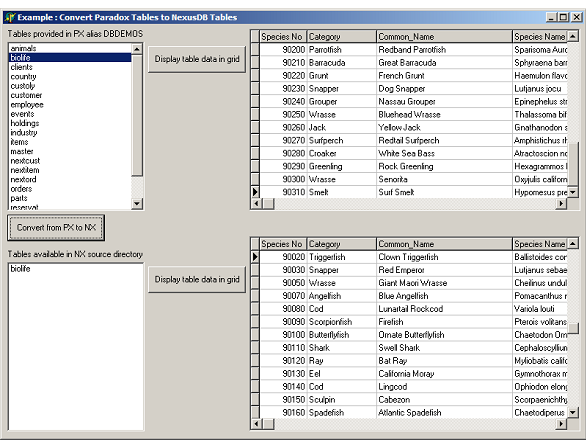Click scroll-down arrow of lower data grid
Screen dimensions: 586x440
pyautogui.click(x=573, y=412)
